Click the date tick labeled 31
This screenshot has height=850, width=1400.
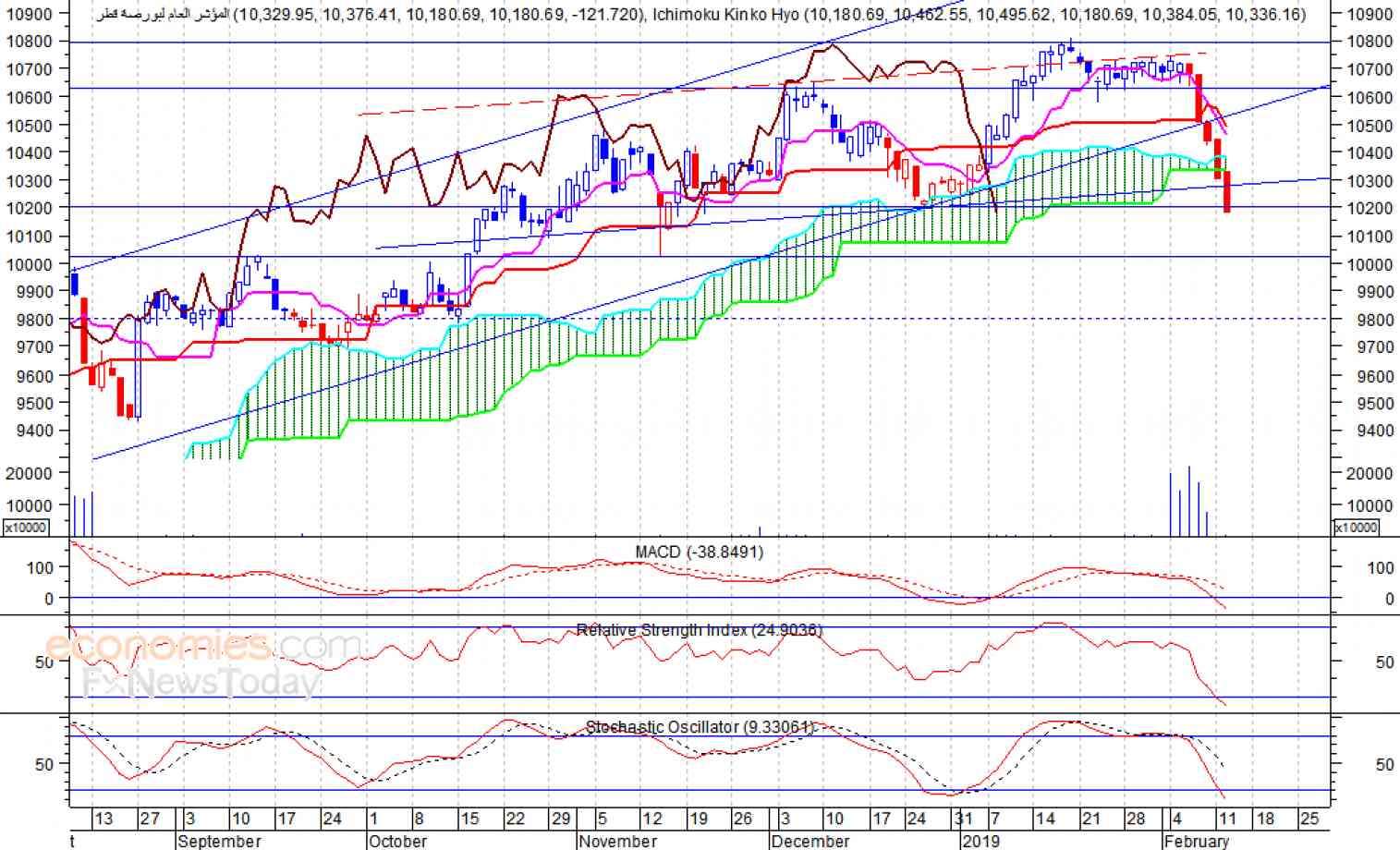(964, 819)
